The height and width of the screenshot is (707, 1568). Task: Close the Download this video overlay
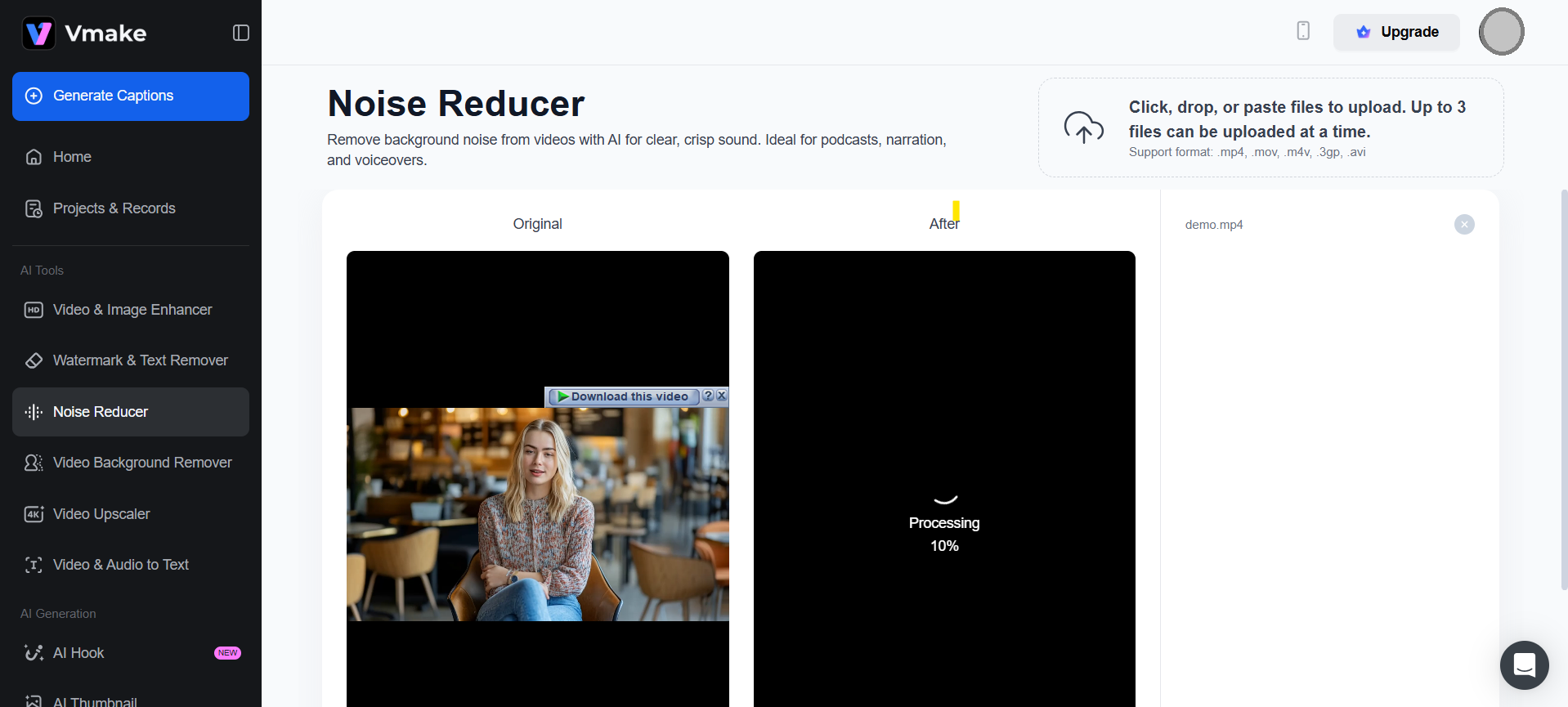click(x=722, y=396)
